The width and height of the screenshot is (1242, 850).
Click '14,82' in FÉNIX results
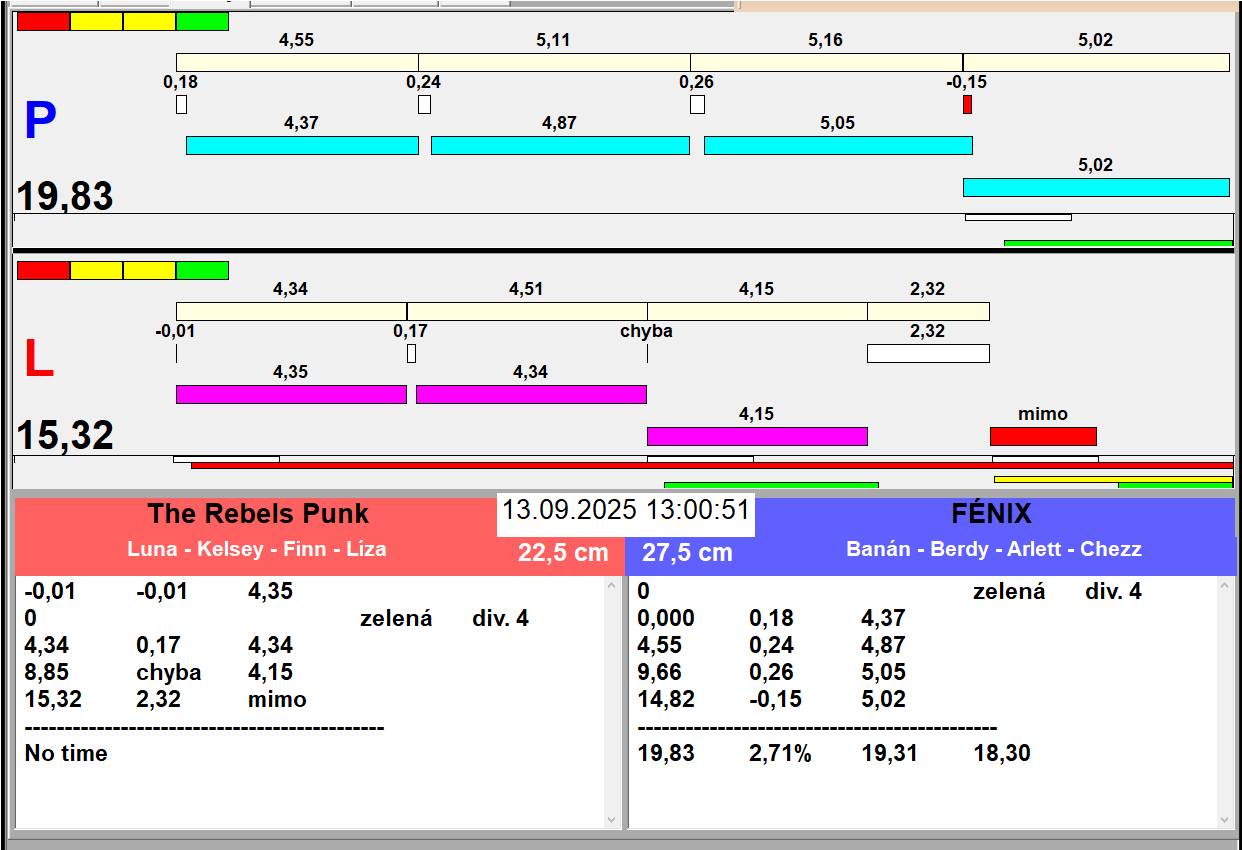click(x=666, y=700)
